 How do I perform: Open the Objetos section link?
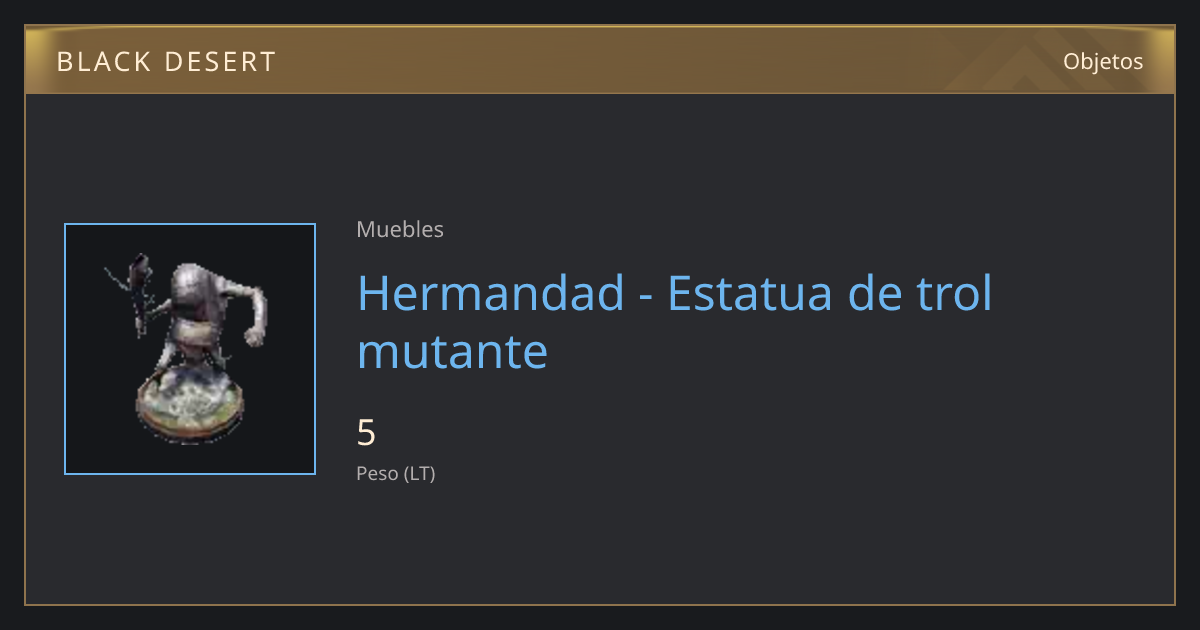click(1103, 61)
